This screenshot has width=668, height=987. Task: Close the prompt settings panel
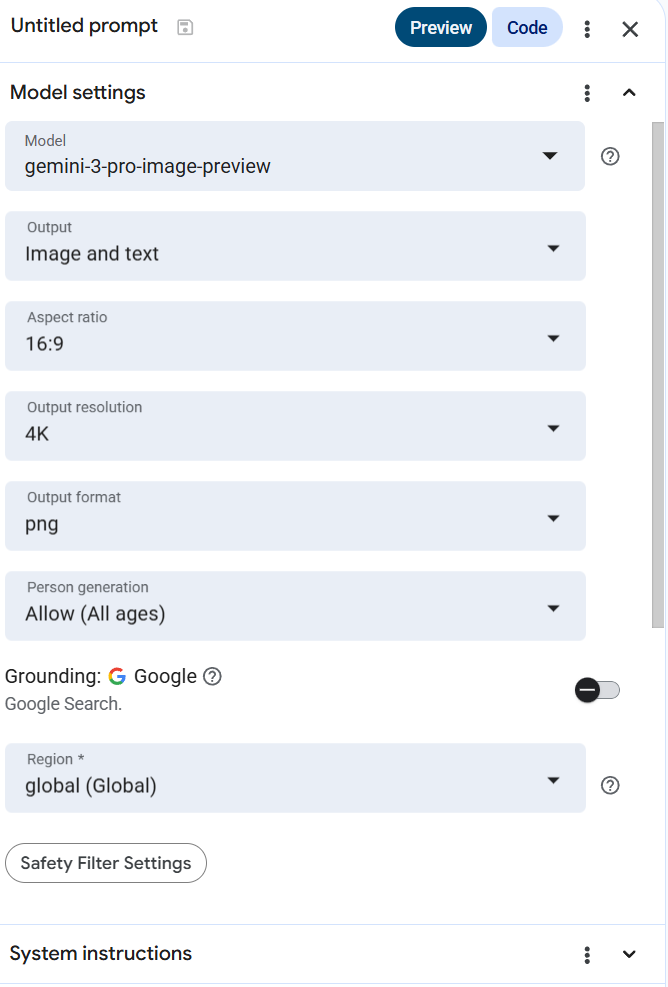click(x=630, y=29)
